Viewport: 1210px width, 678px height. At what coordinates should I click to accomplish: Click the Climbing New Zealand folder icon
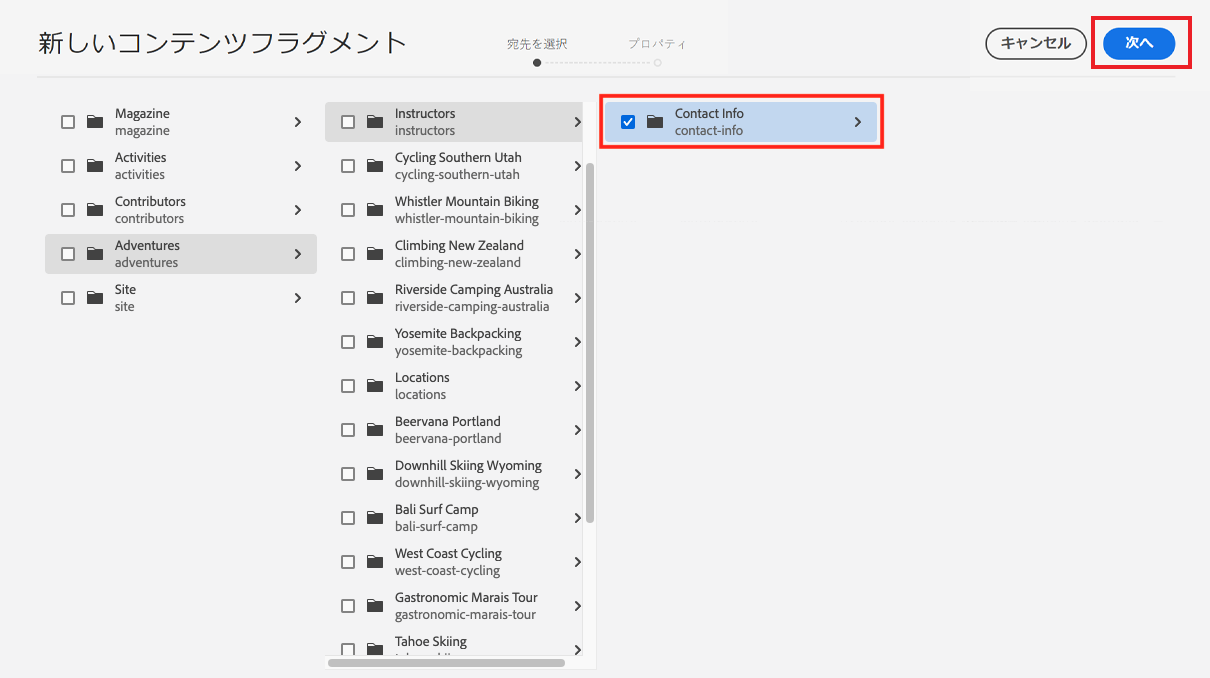pos(375,254)
